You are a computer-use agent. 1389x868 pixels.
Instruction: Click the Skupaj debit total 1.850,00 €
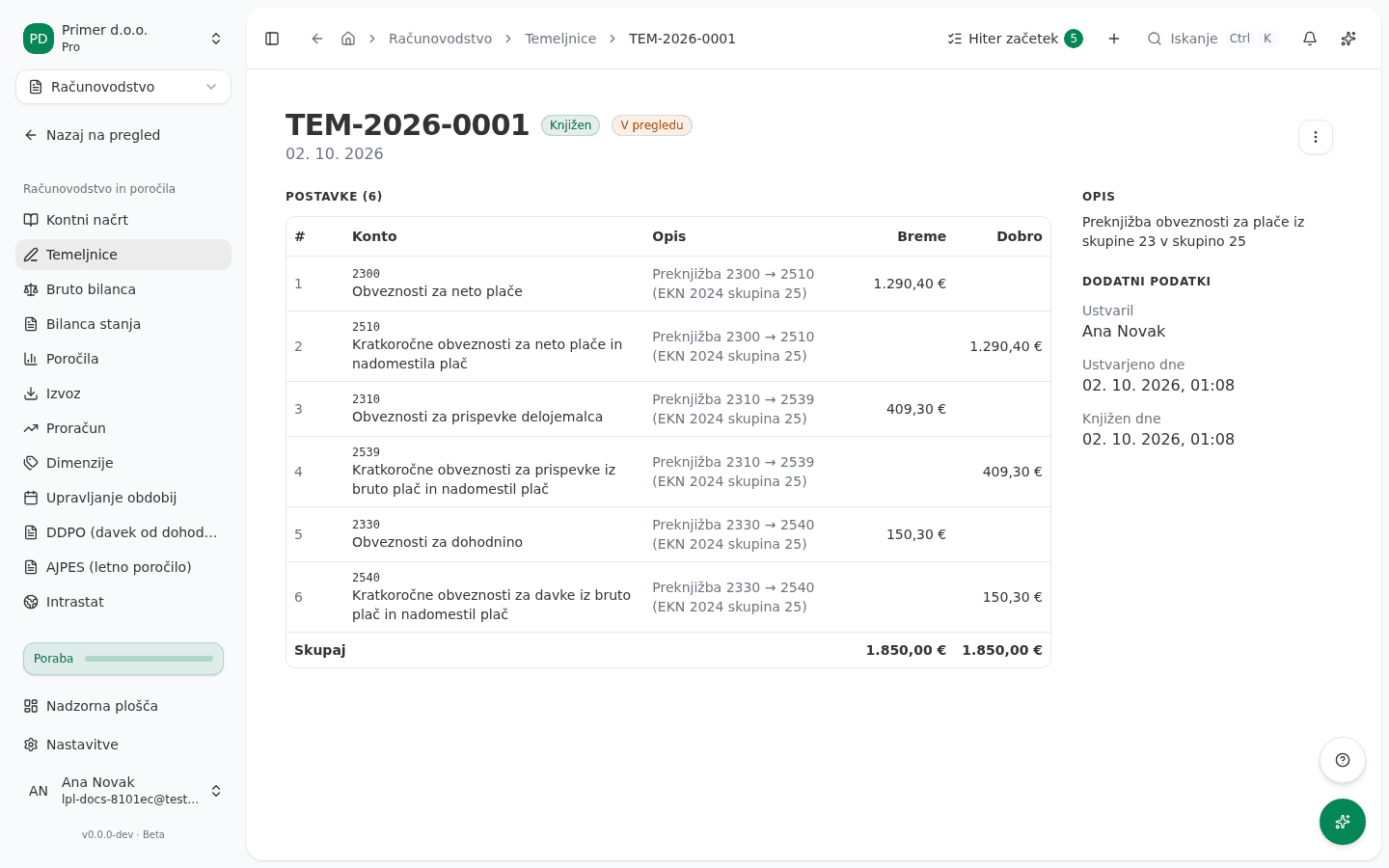906,650
